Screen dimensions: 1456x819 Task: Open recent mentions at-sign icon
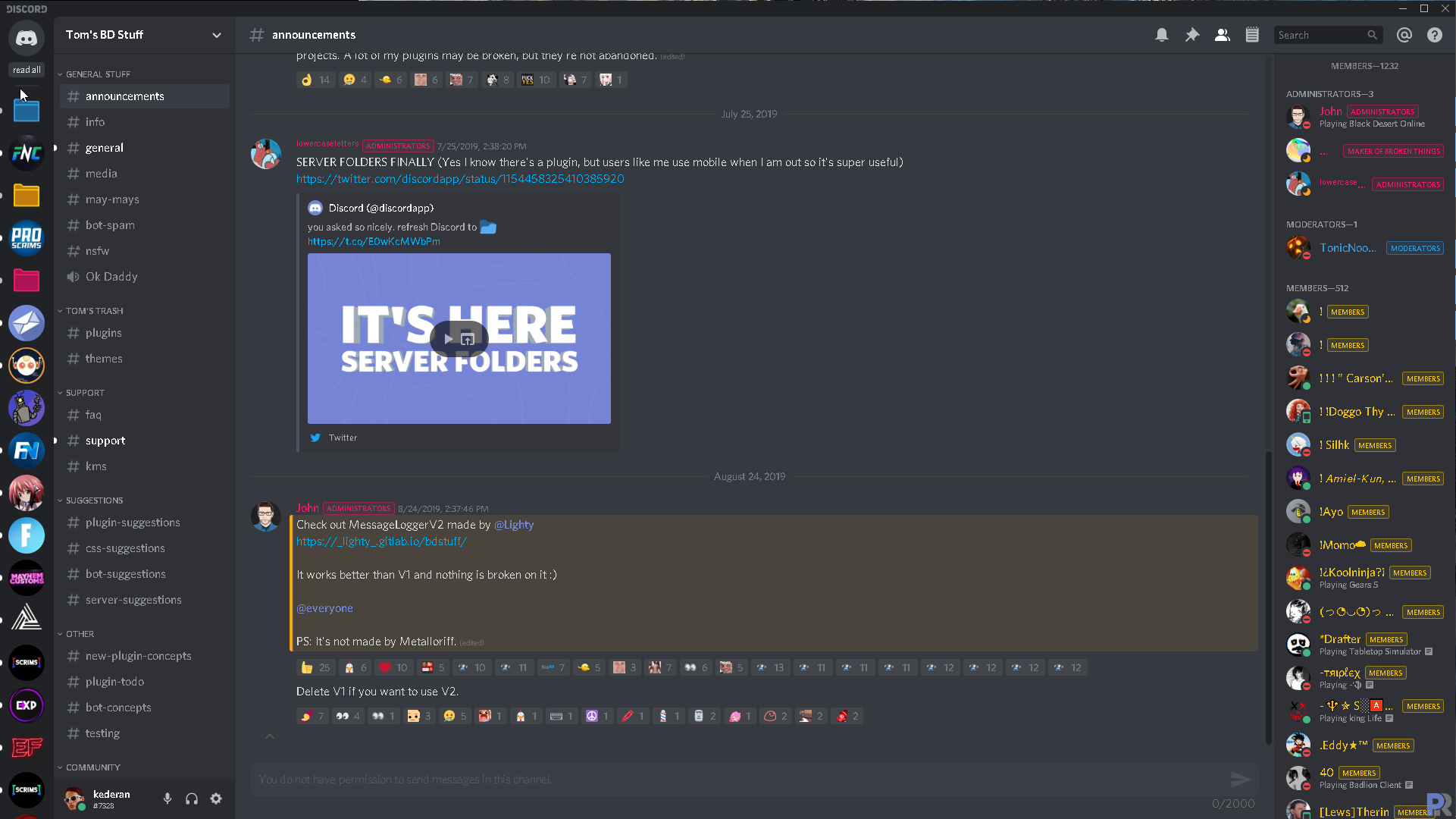click(x=1404, y=35)
